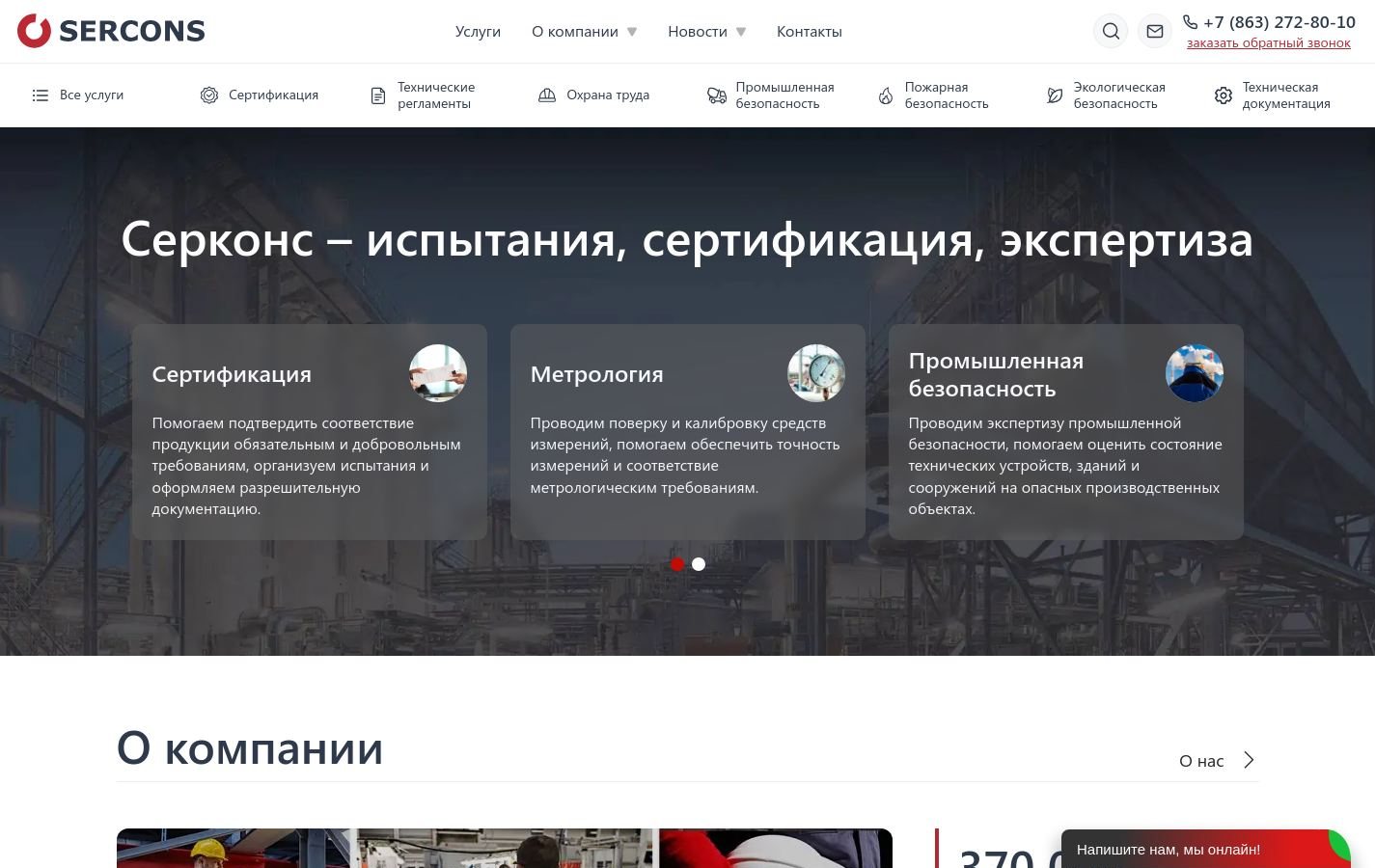Click the Экологическая безопасность leaf icon
Viewport: 1375px width, 868px height.
click(1055, 95)
